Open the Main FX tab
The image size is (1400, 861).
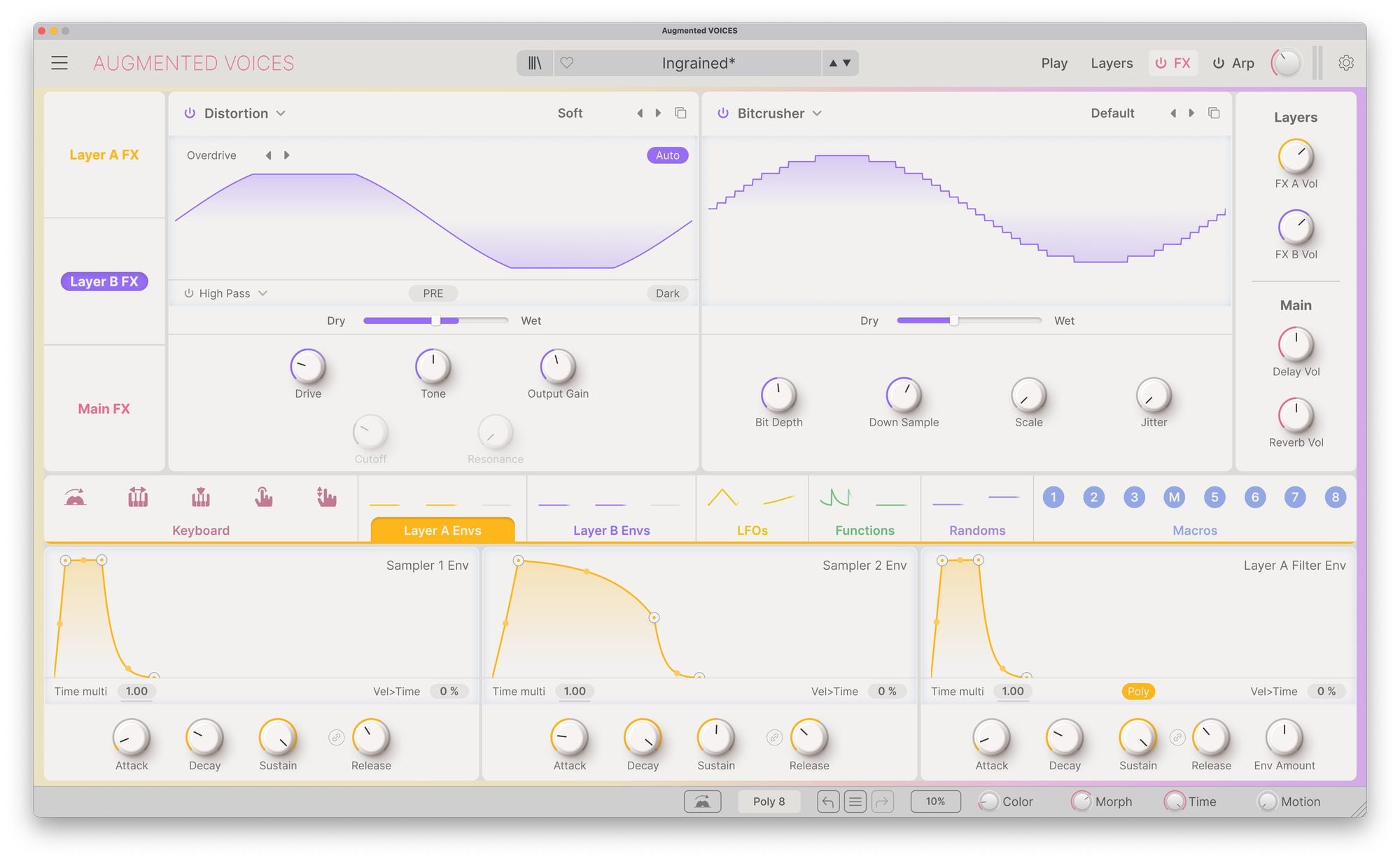point(104,409)
